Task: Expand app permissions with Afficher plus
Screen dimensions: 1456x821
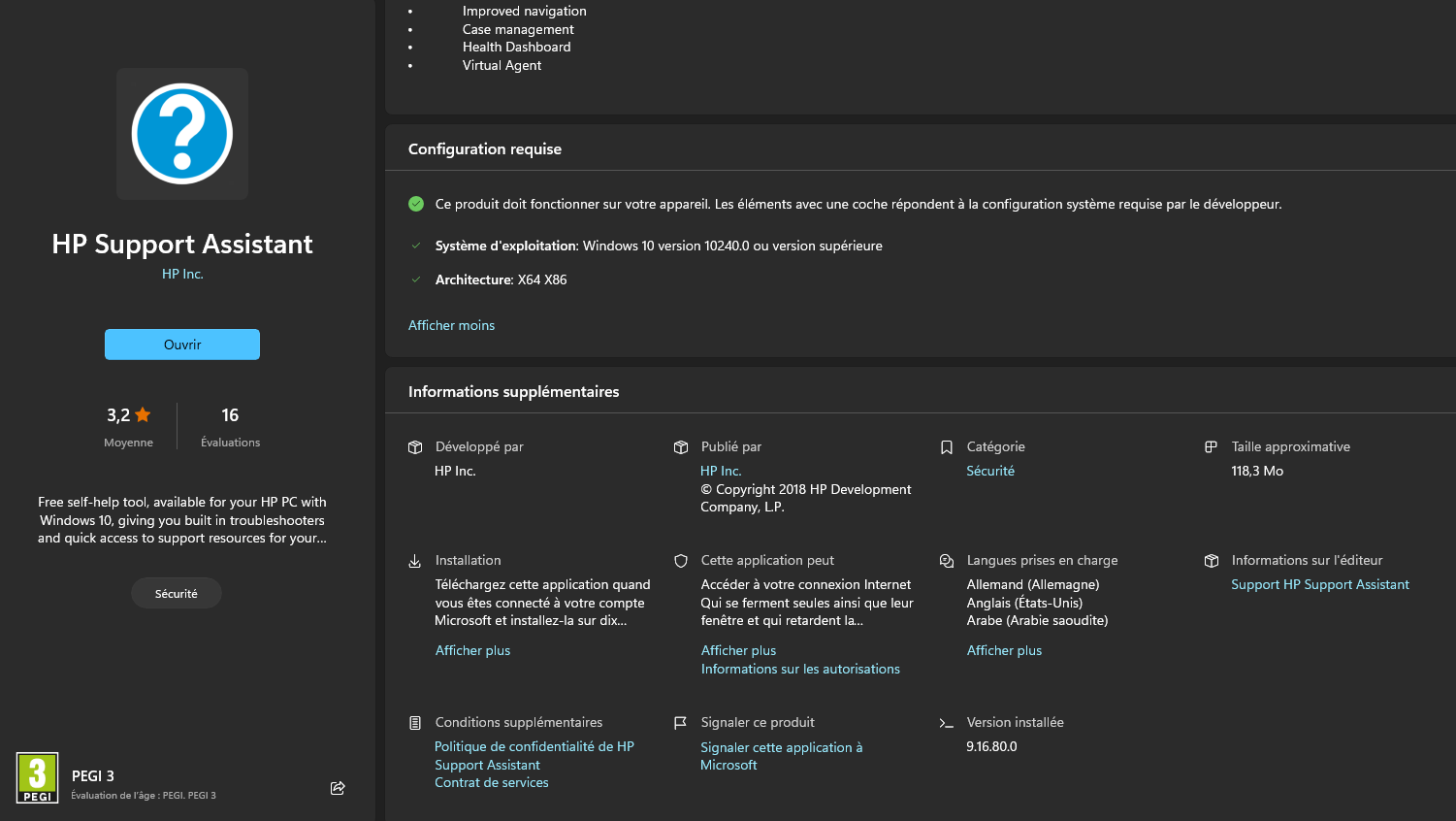Action: 738,650
